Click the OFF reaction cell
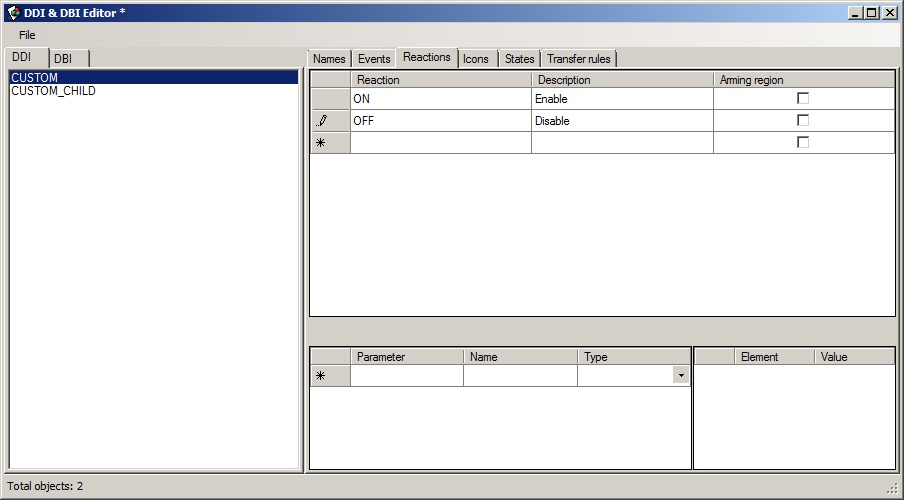 pos(440,121)
